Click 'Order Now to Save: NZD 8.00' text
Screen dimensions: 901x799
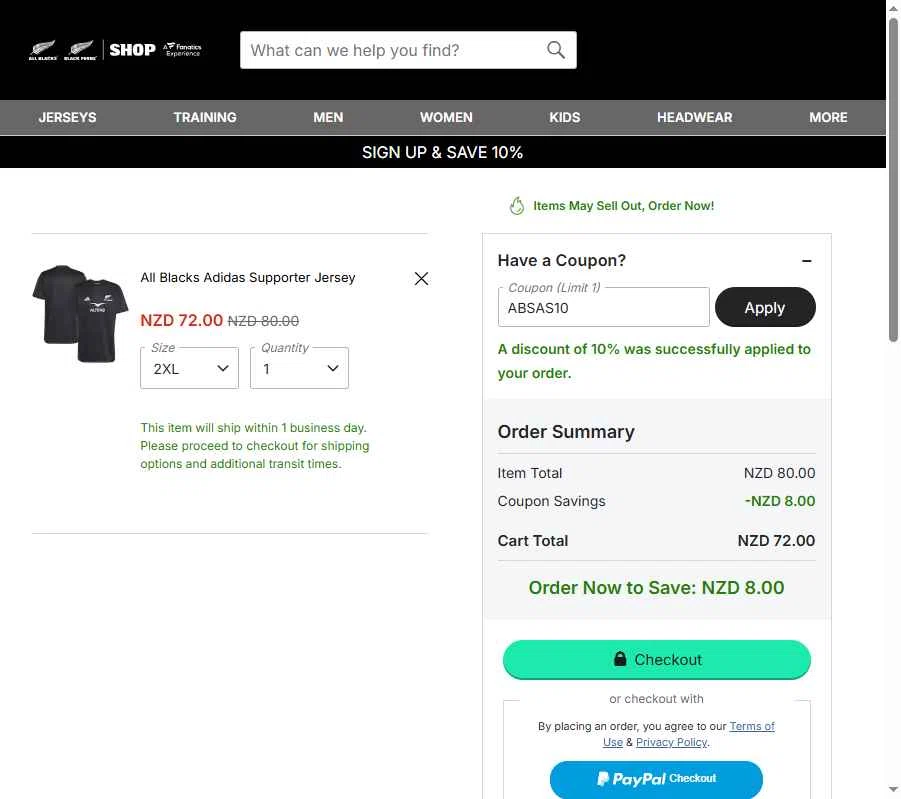656,587
